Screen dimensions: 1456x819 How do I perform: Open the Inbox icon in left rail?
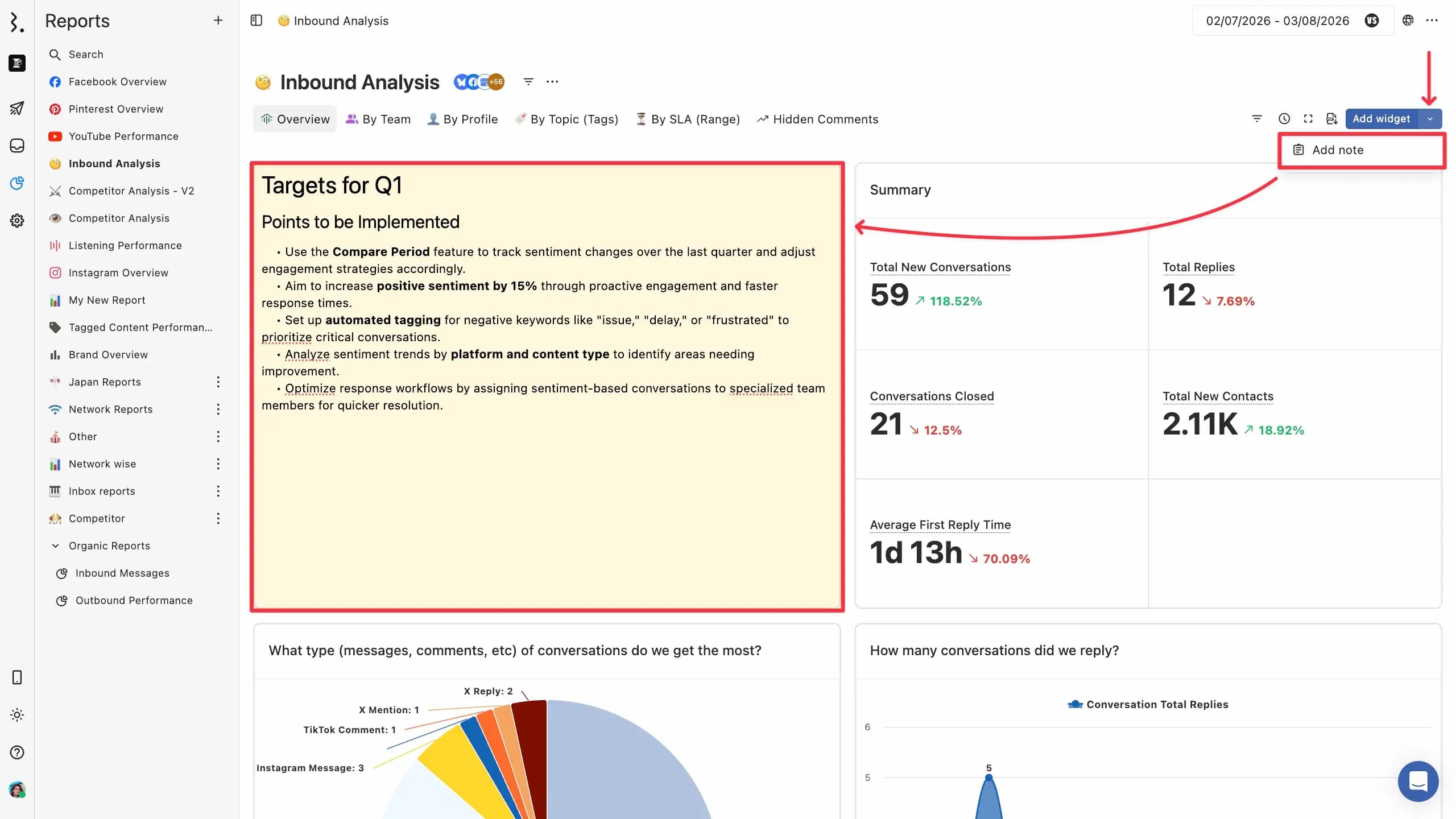tap(16, 146)
